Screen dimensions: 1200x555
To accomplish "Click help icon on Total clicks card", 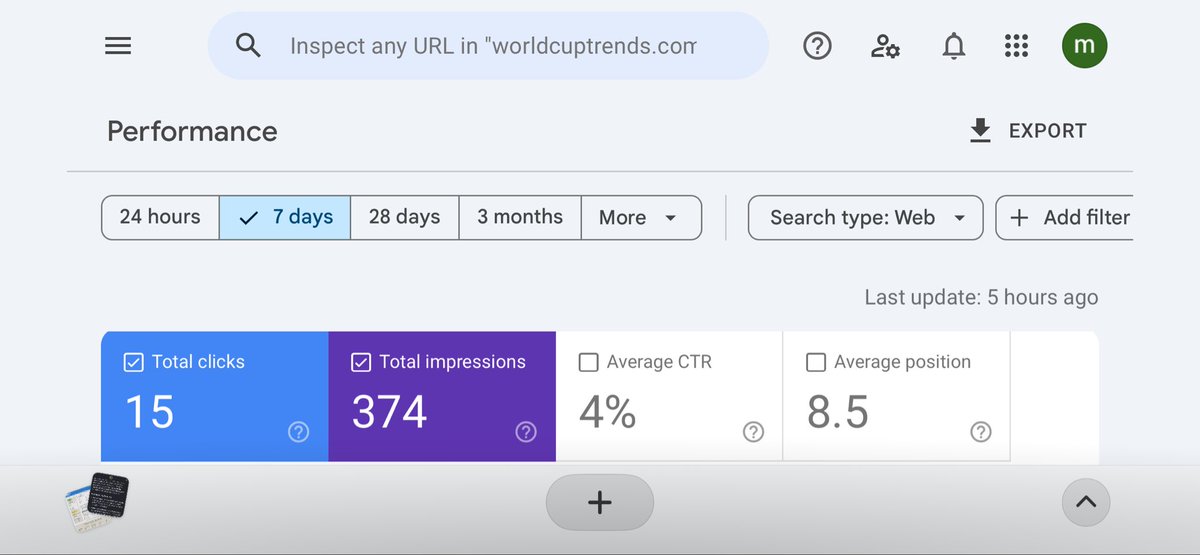I will pyautogui.click(x=298, y=432).
